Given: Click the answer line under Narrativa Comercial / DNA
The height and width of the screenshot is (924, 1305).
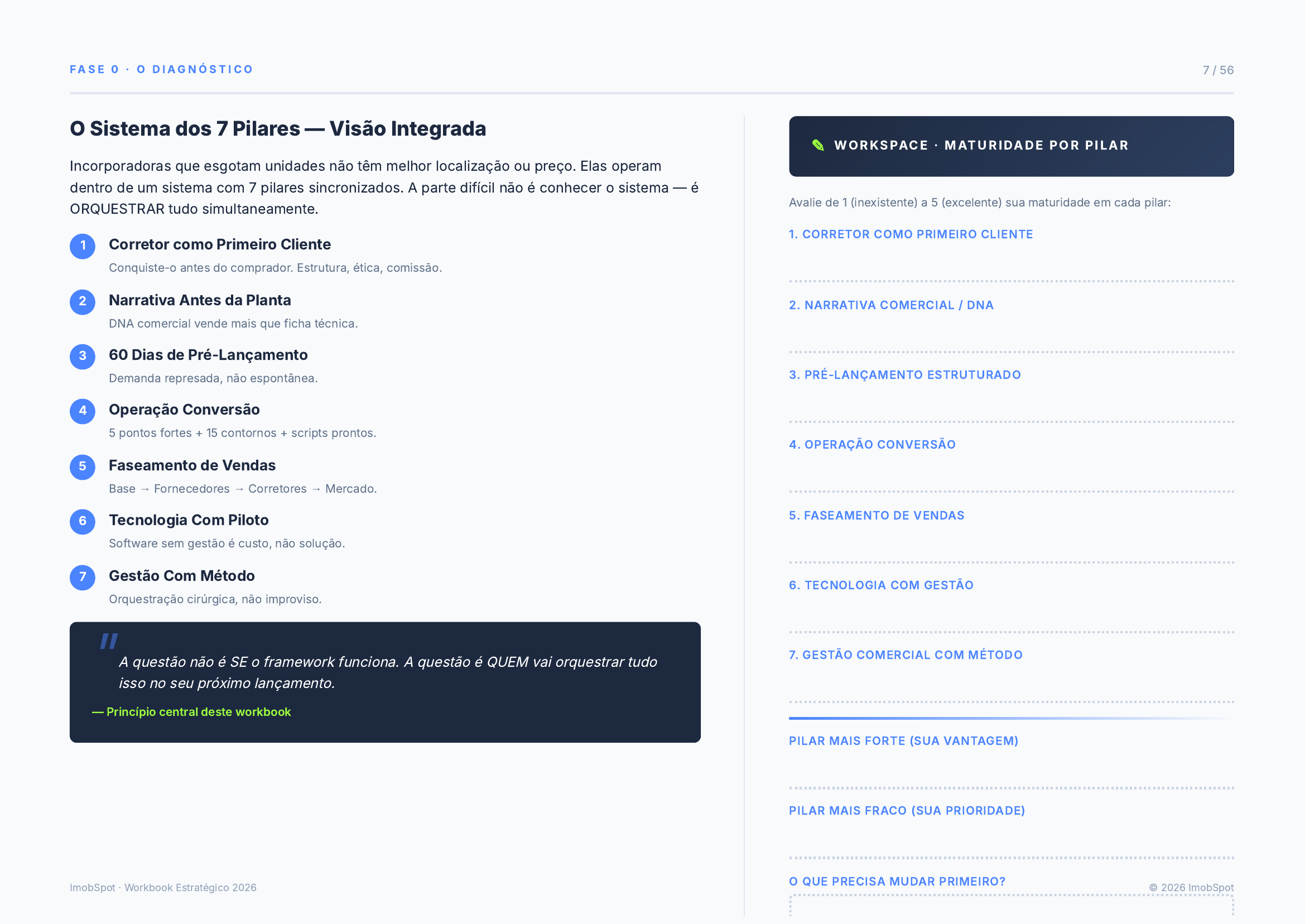Looking at the screenshot, I should click(x=1011, y=336).
